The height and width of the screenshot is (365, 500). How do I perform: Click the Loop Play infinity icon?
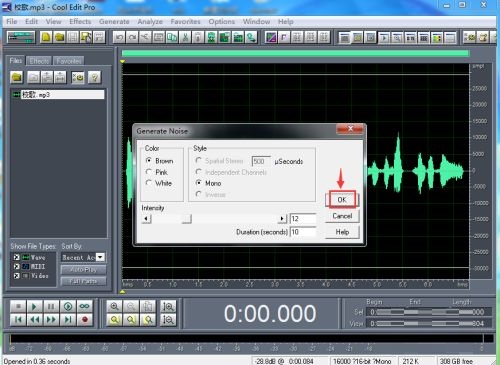point(85,306)
